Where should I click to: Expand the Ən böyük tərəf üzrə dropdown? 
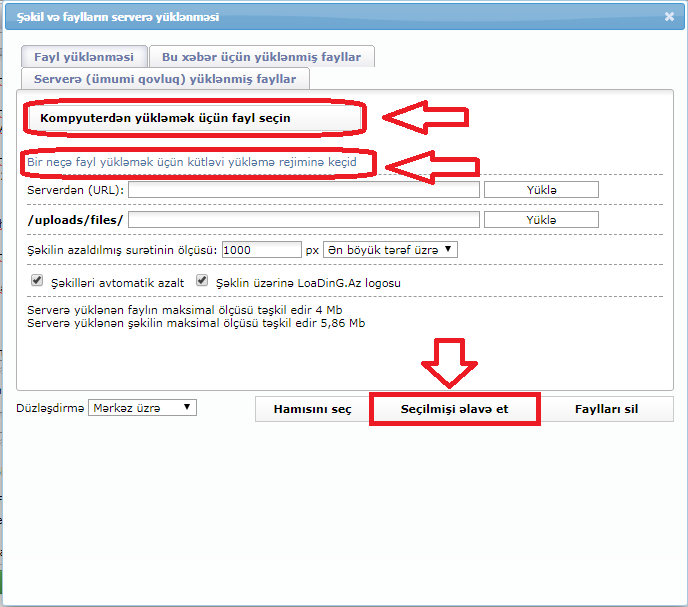coord(390,249)
